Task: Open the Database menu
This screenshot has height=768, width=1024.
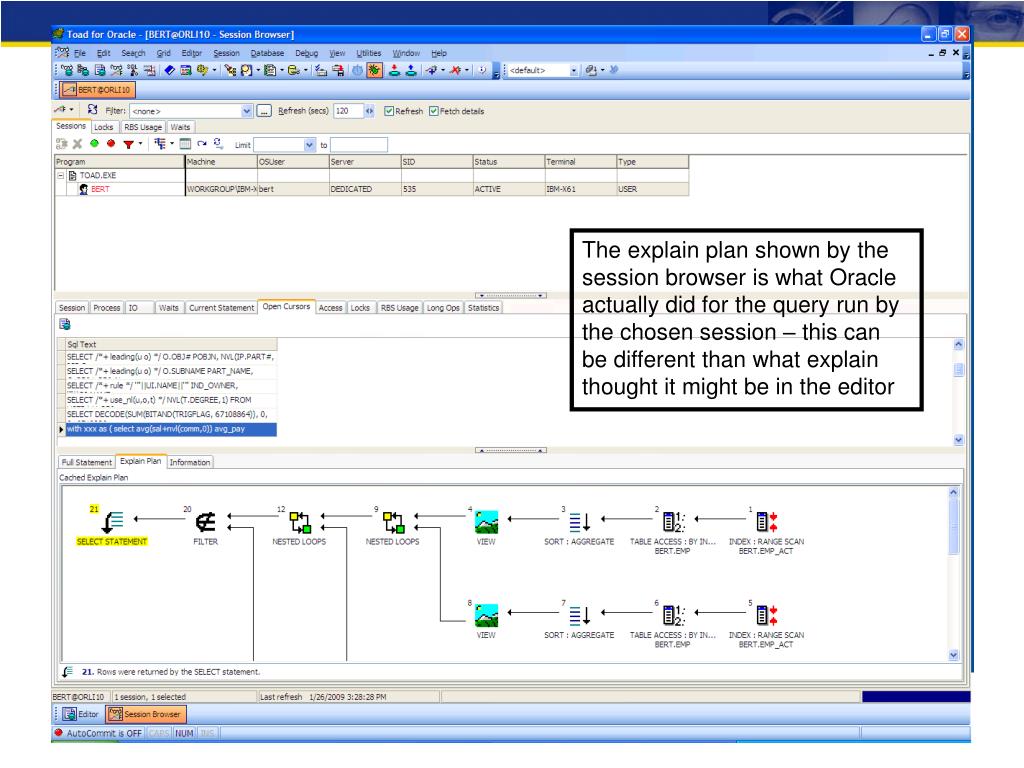Action: (x=267, y=53)
